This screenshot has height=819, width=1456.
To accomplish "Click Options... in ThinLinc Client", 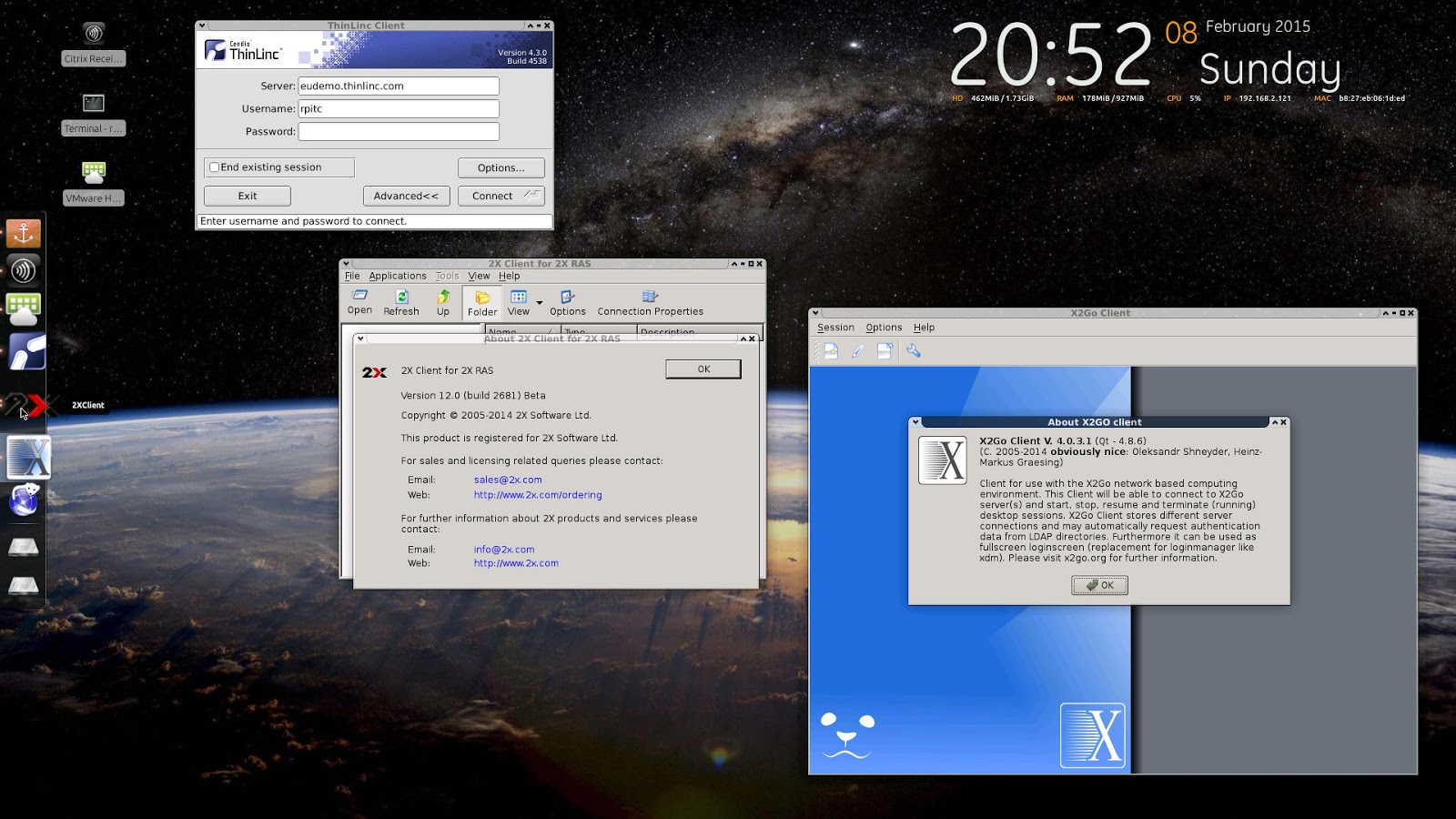I will point(501,167).
